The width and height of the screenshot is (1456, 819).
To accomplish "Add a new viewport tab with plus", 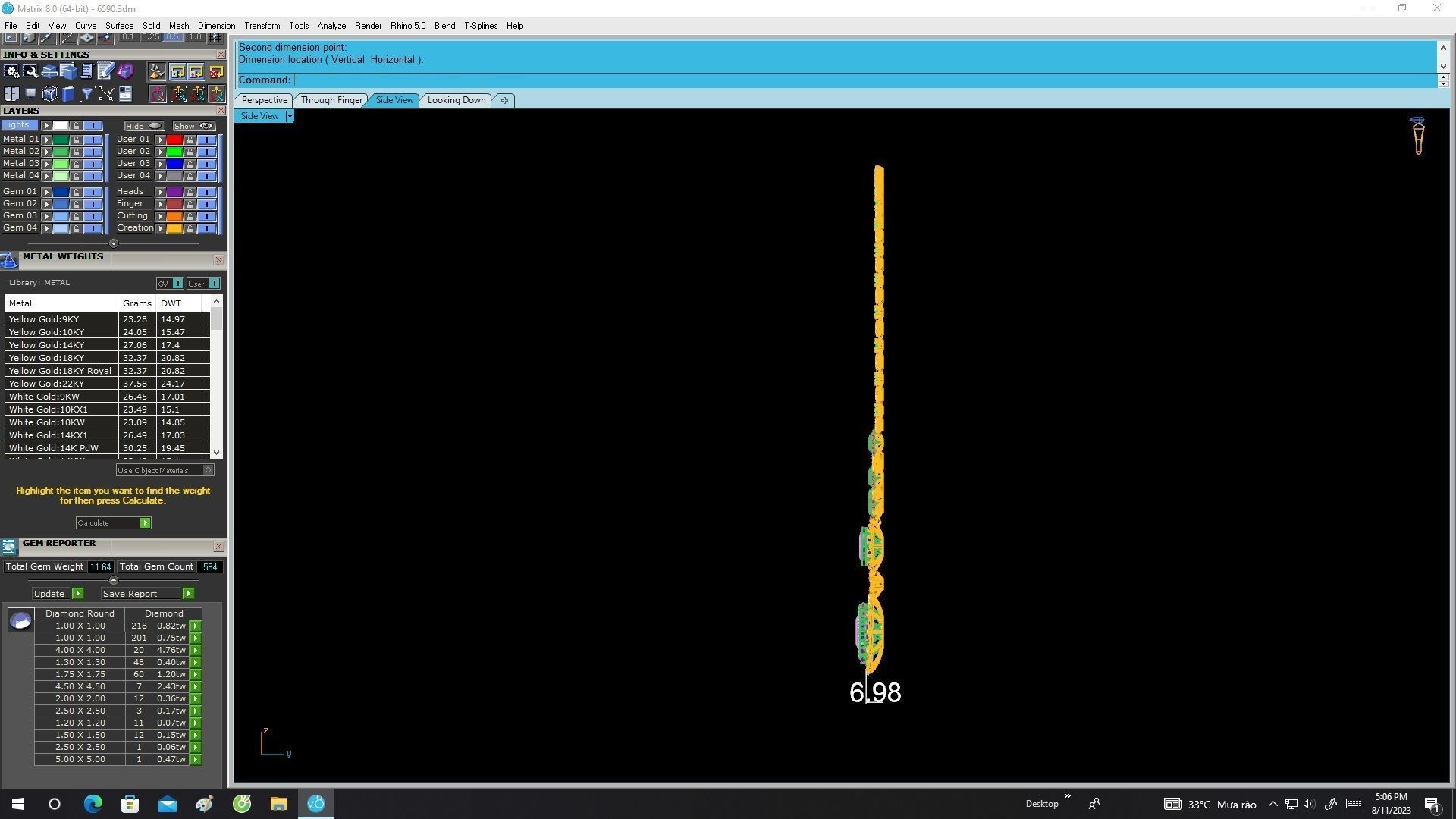I will click(x=504, y=100).
